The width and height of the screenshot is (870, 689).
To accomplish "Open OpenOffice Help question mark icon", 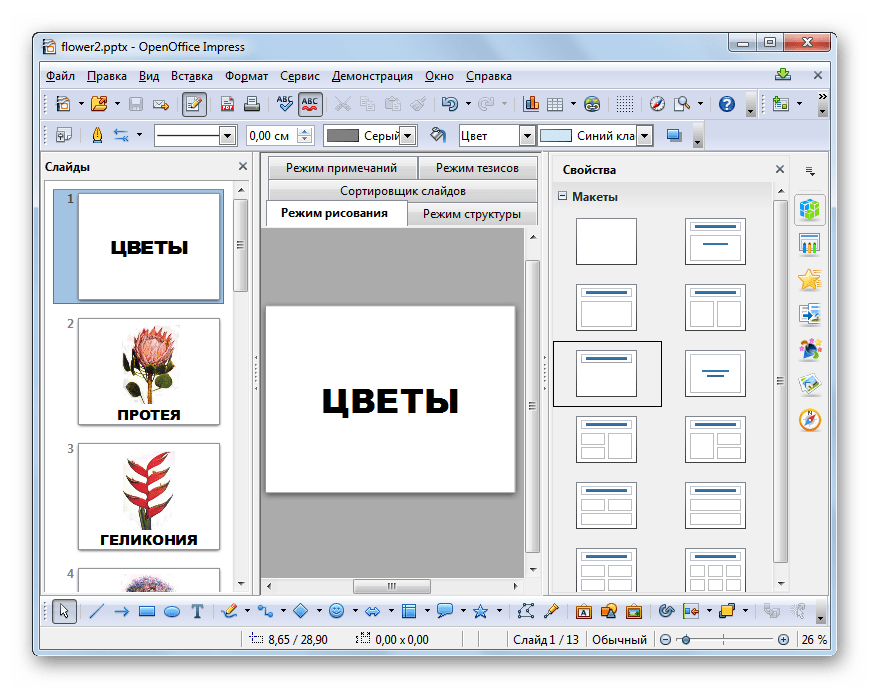I will (x=726, y=104).
